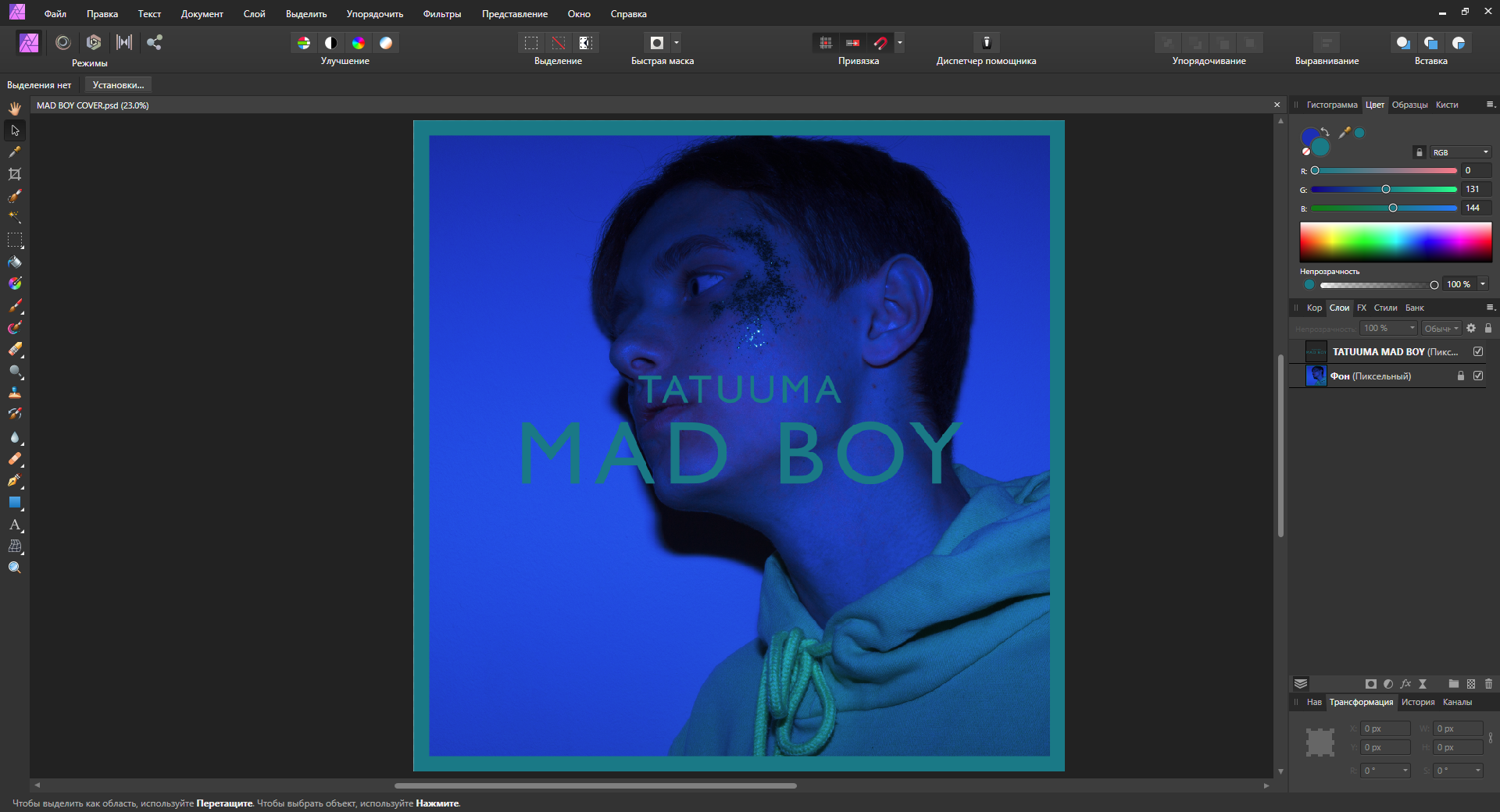Open layer effects fx button
Viewport: 1500px width, 812px height.
[1405, 684]
